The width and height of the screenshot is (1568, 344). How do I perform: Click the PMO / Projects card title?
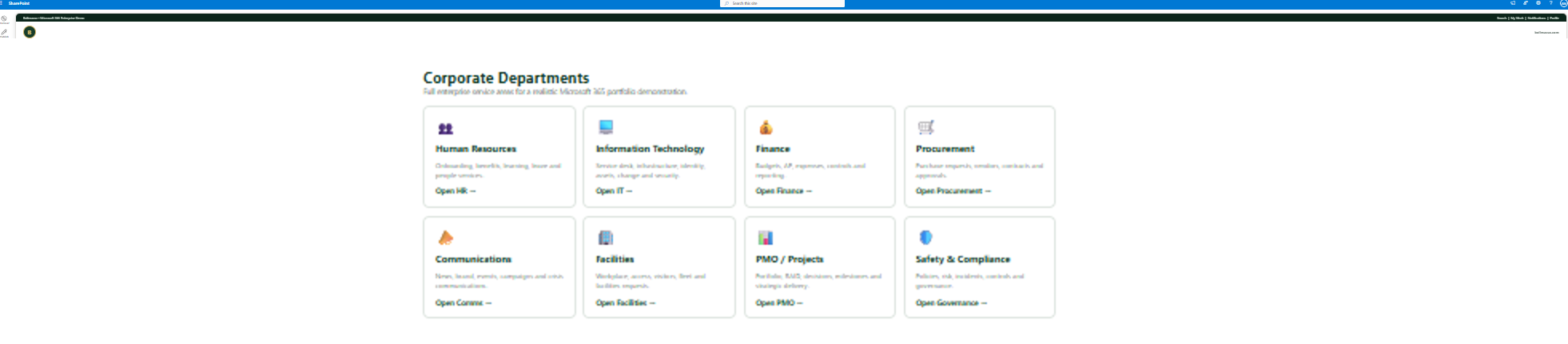[790, 259]
